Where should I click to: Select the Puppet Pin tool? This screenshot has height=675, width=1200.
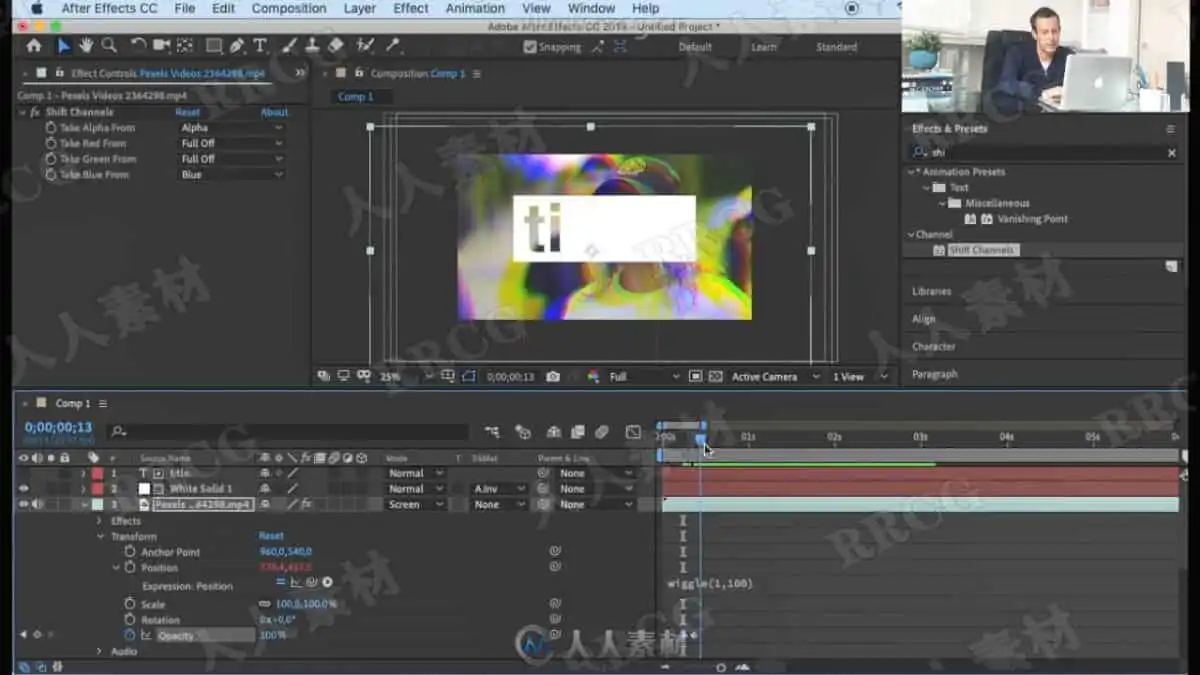pos(393,46)
